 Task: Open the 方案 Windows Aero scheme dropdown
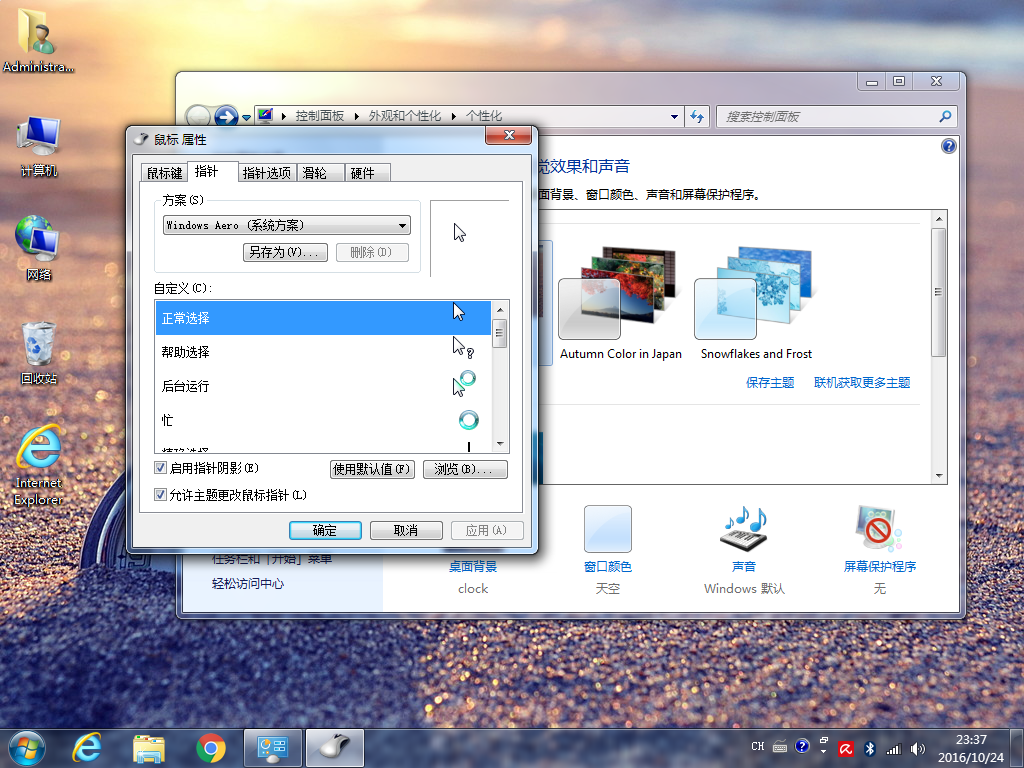(x=287, y=225)
